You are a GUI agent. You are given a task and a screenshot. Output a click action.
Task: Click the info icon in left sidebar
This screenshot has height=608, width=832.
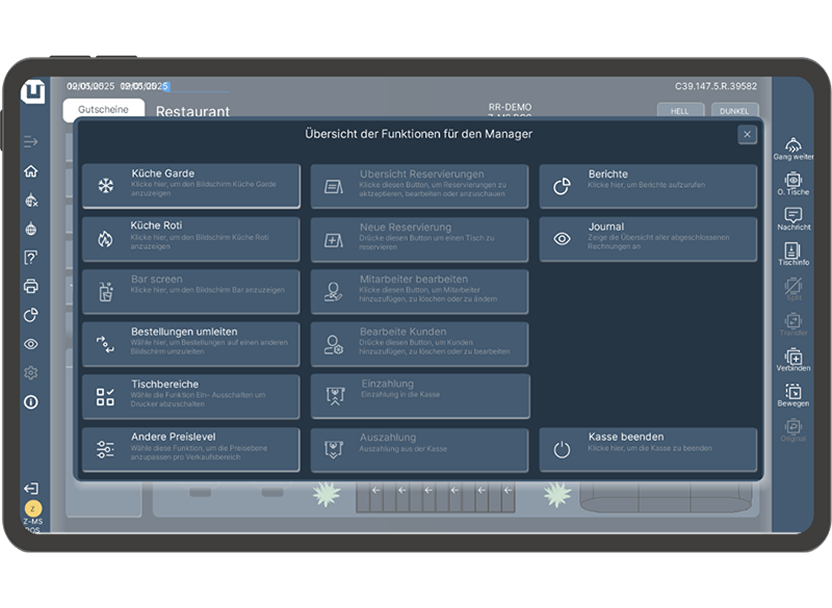coord(31,402)
